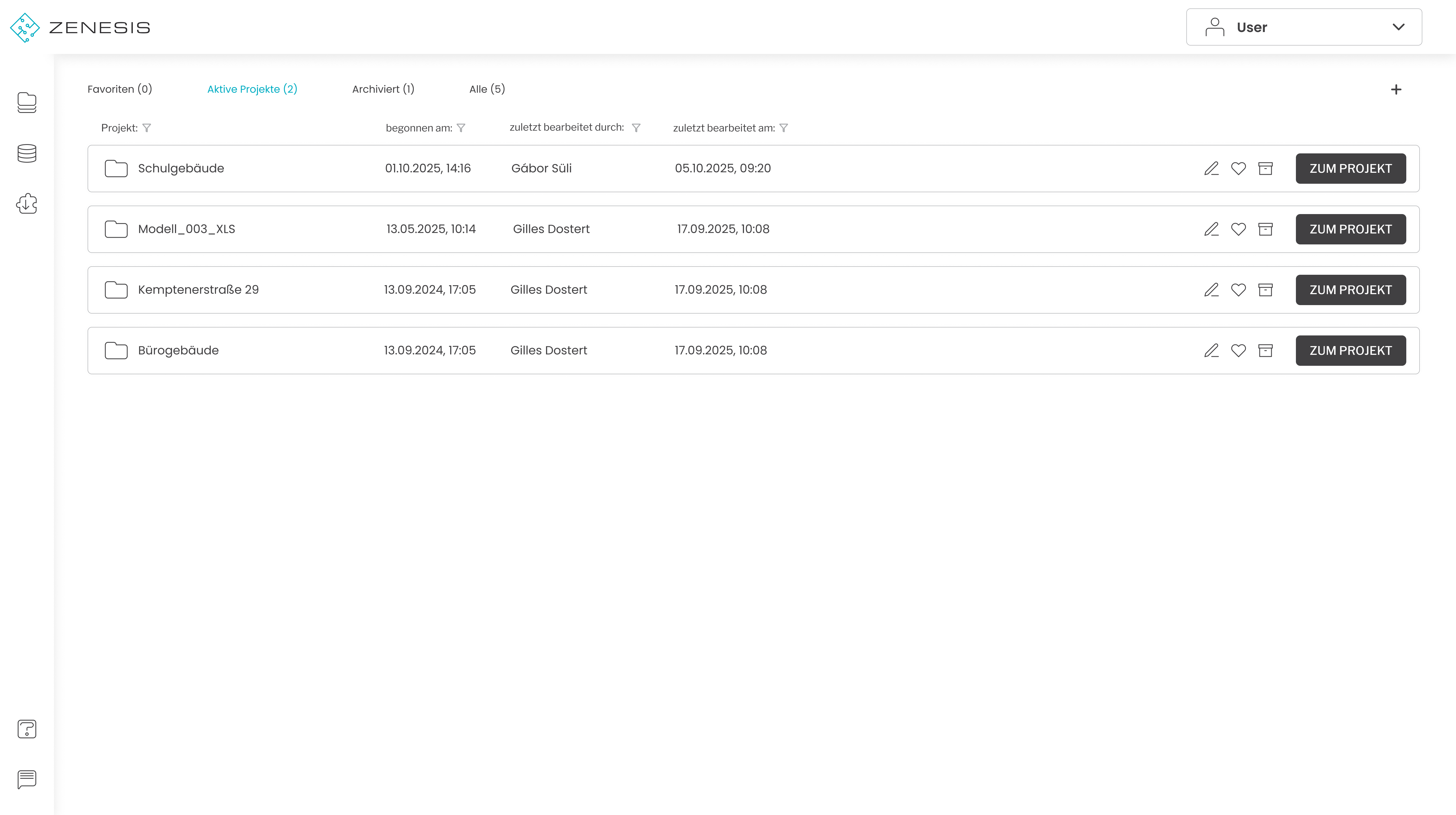This screenshot has width=1456, height=815.
Task: Archive the Bürogebäude project
Action: click(1265, 350)
